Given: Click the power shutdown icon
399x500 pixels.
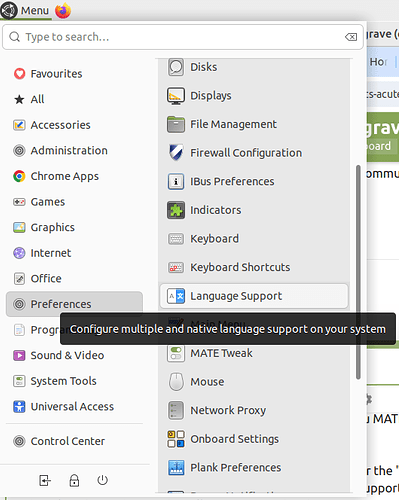Looking at the screenshot, I should [102, 480].
